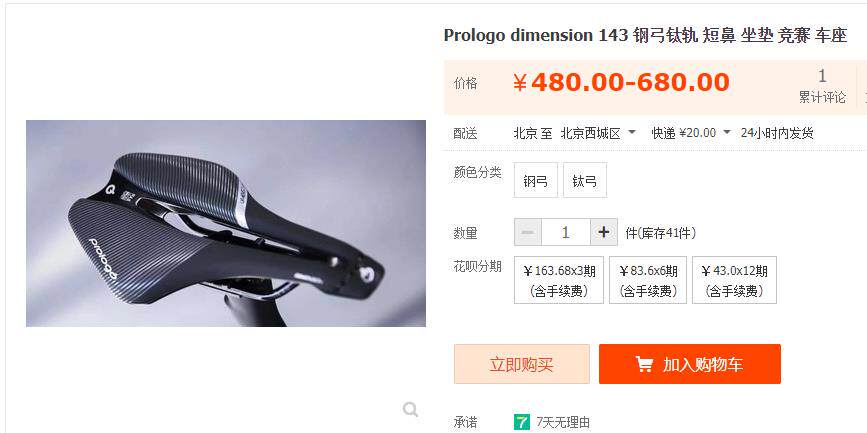Open the 北京西城区 delivery area dropdown
The image size is (867, 433).
[x=598, y=133]
